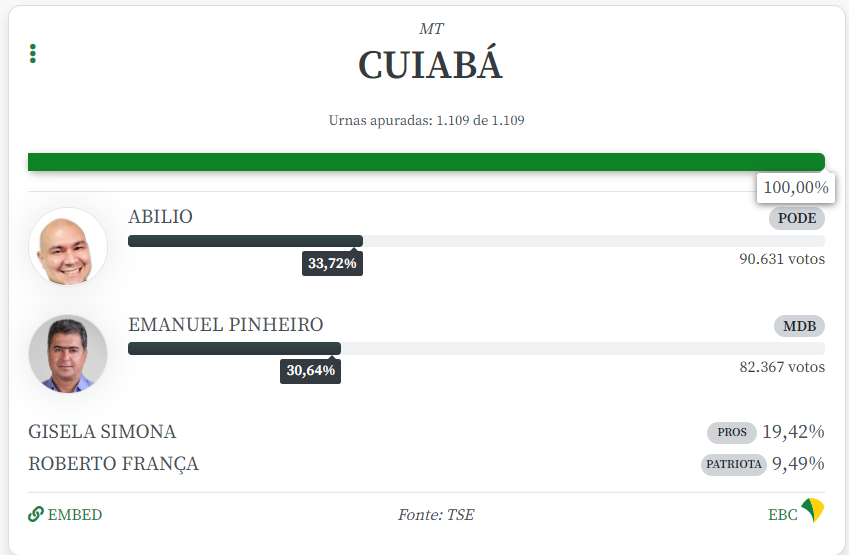Click Emanuel Pinheiro's candidate photo

(x=68, y=354)
